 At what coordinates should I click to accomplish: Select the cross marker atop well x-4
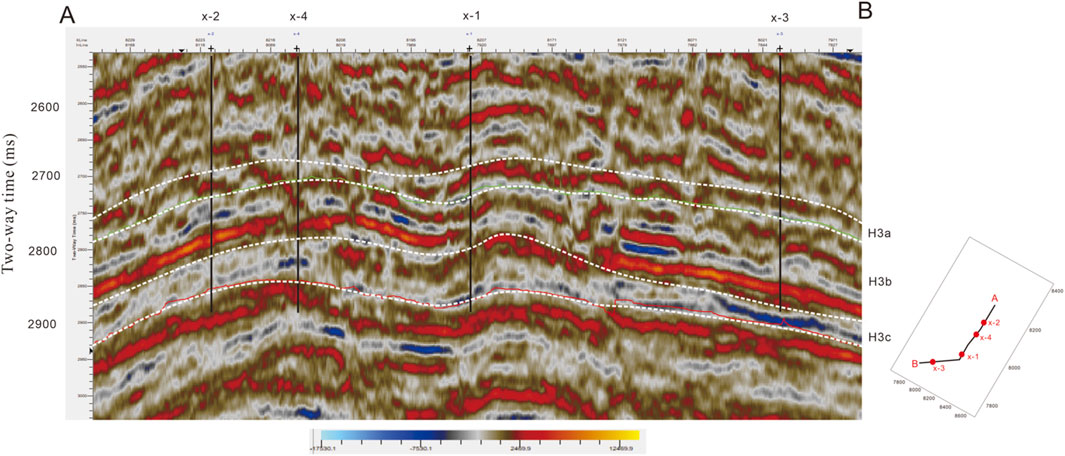click(297, 49)
